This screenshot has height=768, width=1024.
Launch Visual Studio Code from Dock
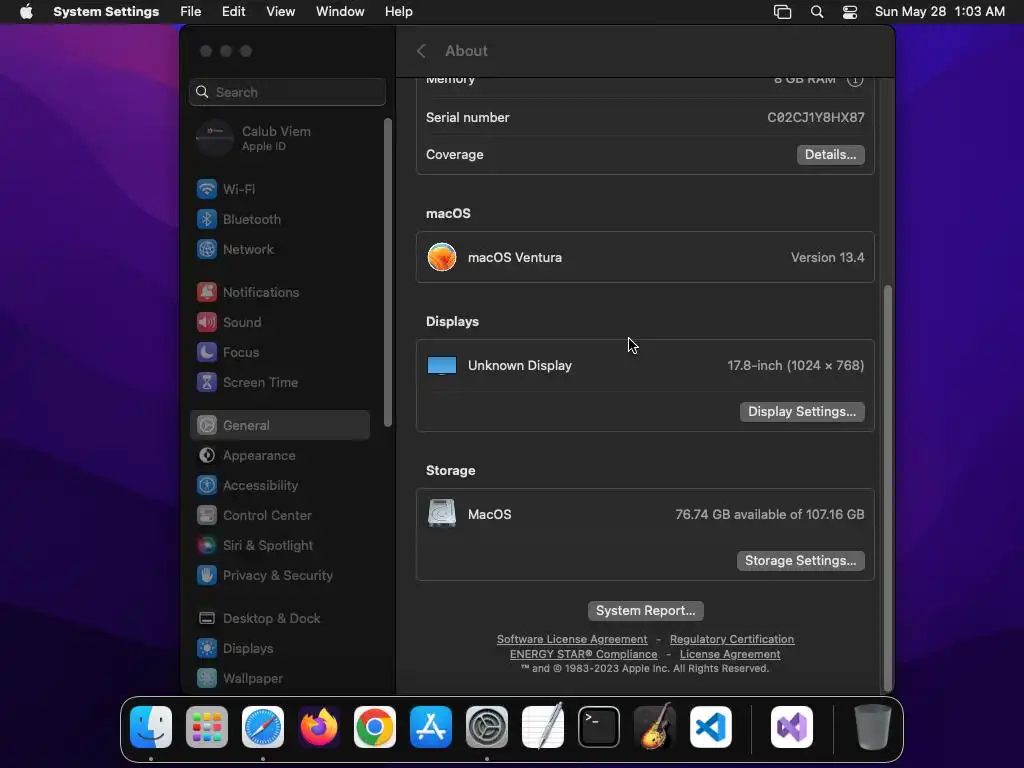[x=711, y=727]
